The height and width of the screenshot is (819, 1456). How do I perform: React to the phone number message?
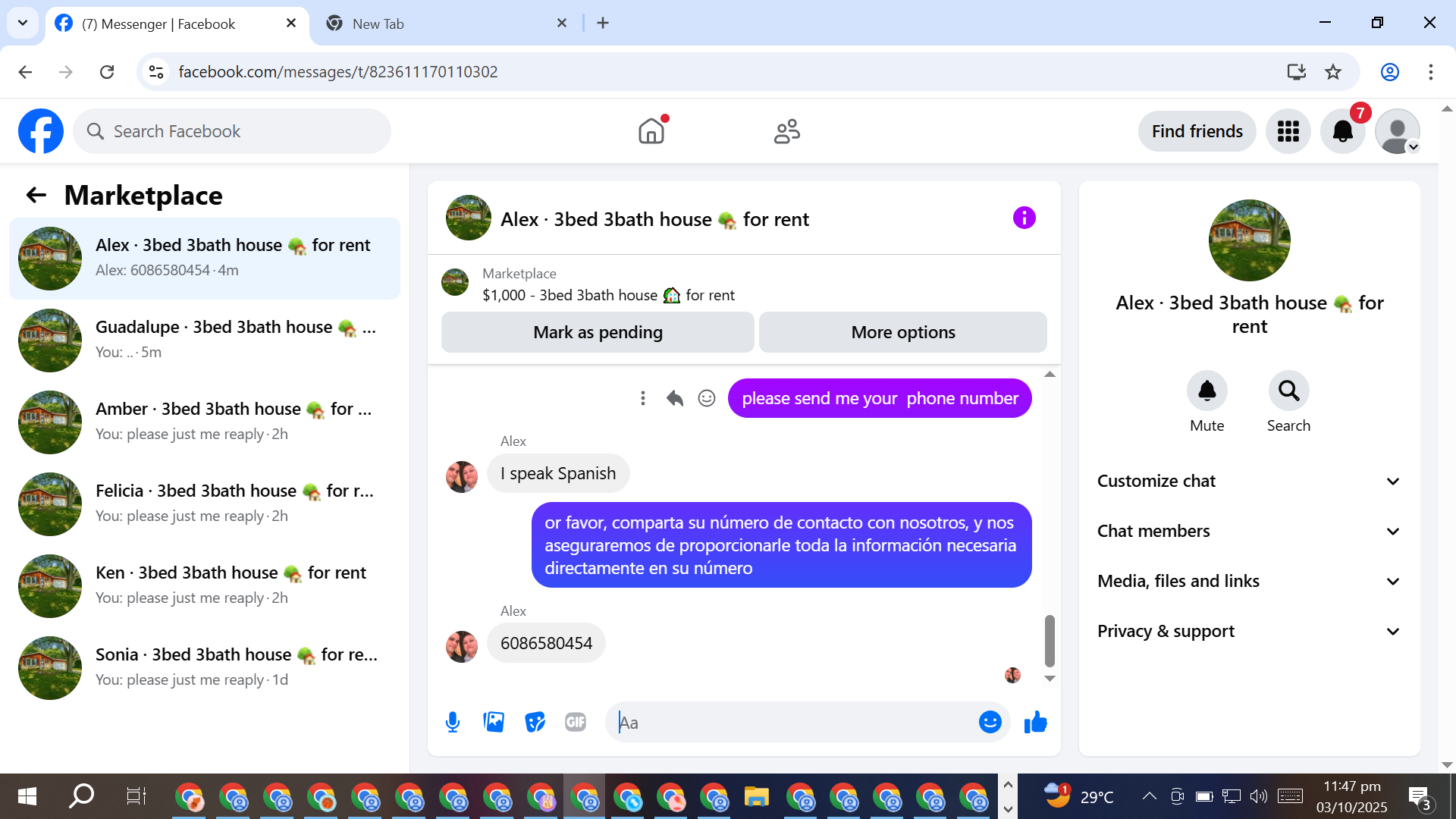pos(707,398)
